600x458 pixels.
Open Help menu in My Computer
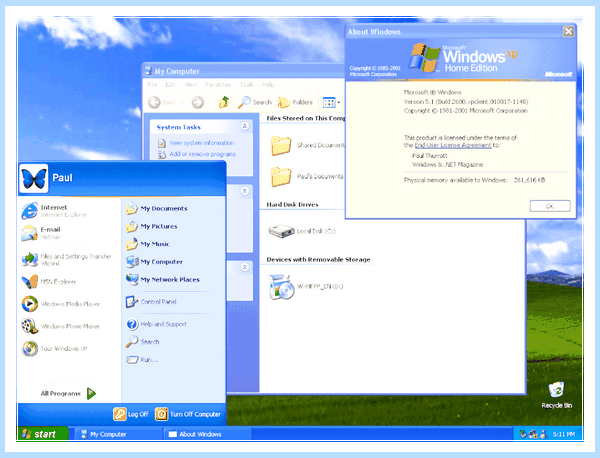point(268,85)
